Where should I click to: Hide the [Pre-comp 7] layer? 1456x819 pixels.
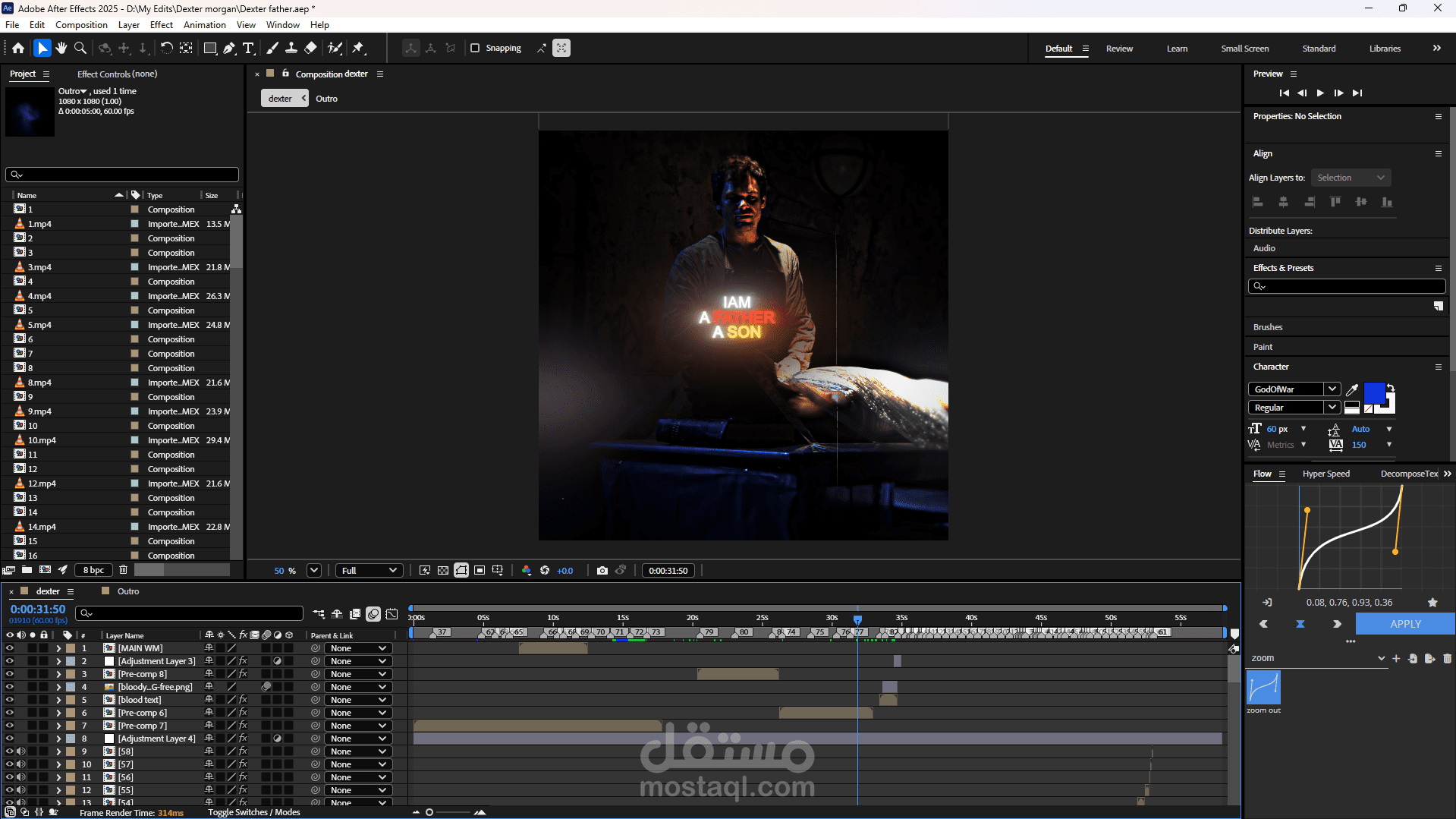[10, 726]
